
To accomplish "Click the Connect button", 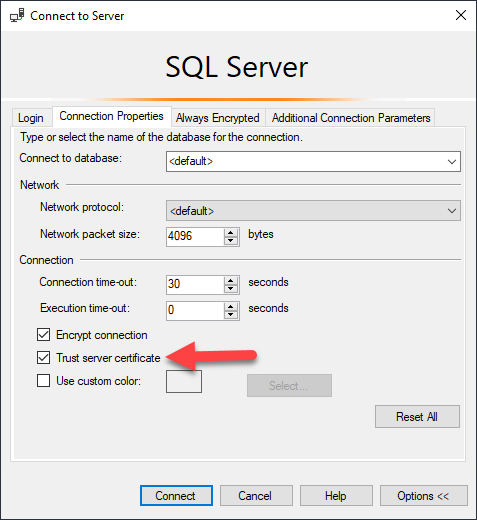I will click(x=176, y=496).
